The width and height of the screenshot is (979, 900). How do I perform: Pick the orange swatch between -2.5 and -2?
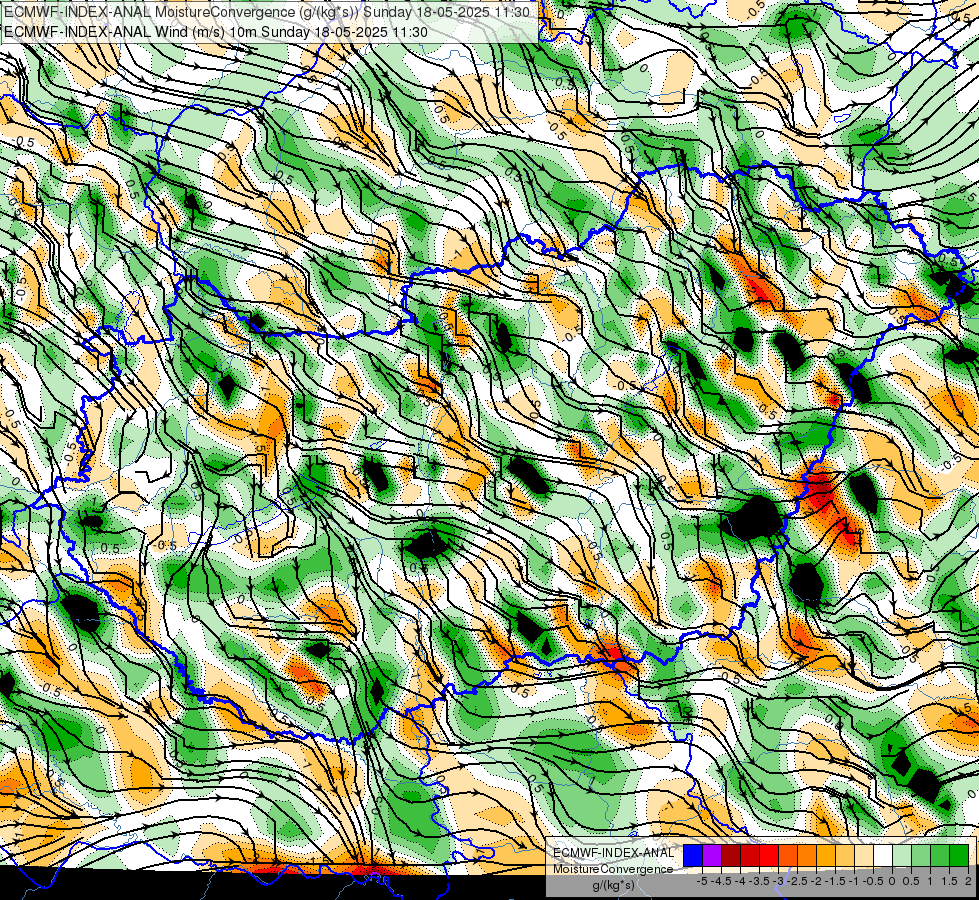[807, 856]
